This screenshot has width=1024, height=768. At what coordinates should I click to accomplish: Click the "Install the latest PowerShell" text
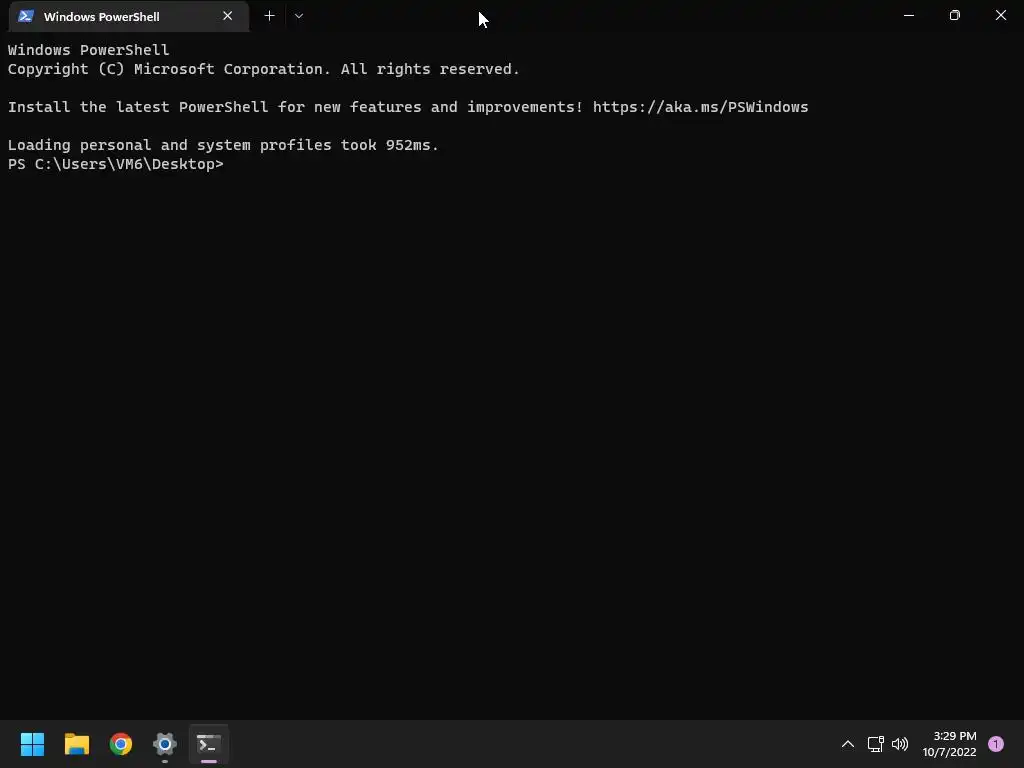point(138,107)
